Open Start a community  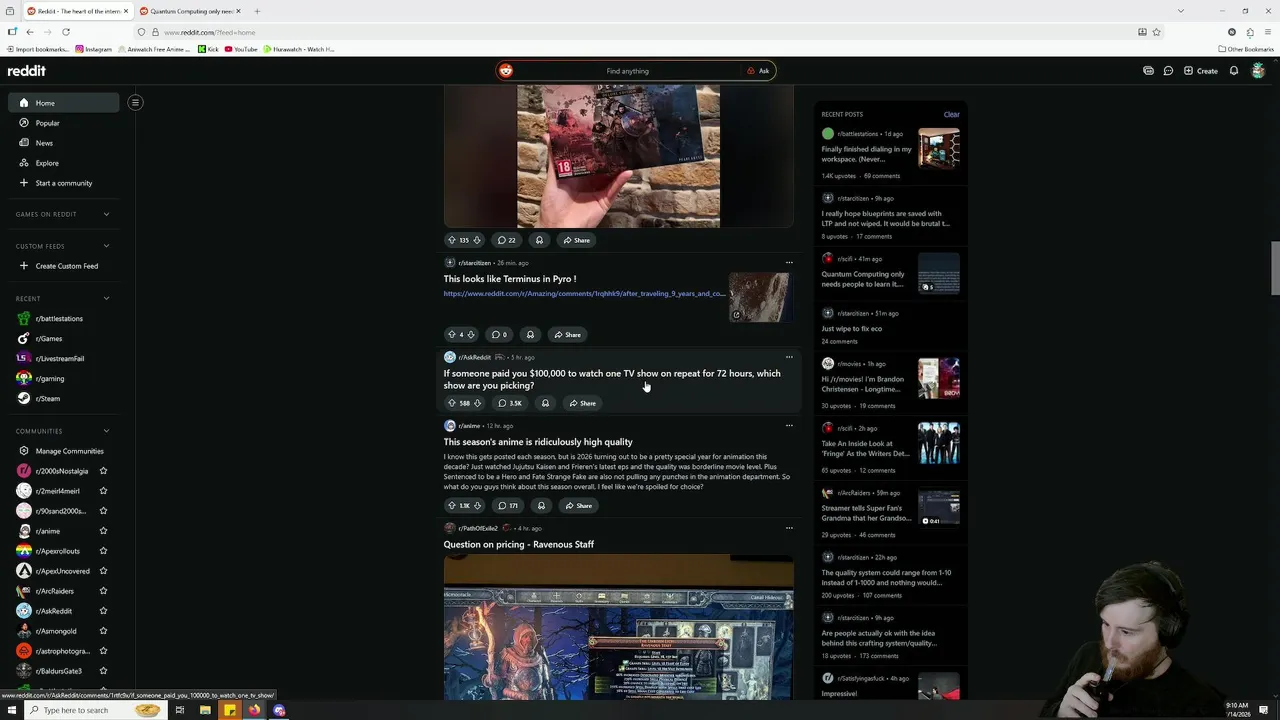[64, 183]
